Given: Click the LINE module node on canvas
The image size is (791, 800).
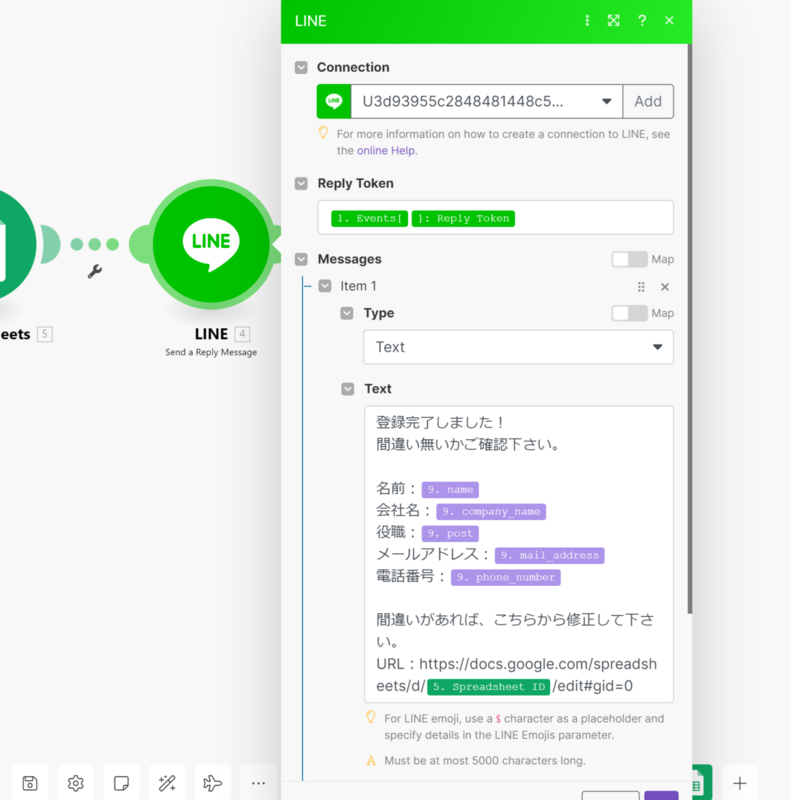Looking at the screenshot, I should (x=211, y=244).
